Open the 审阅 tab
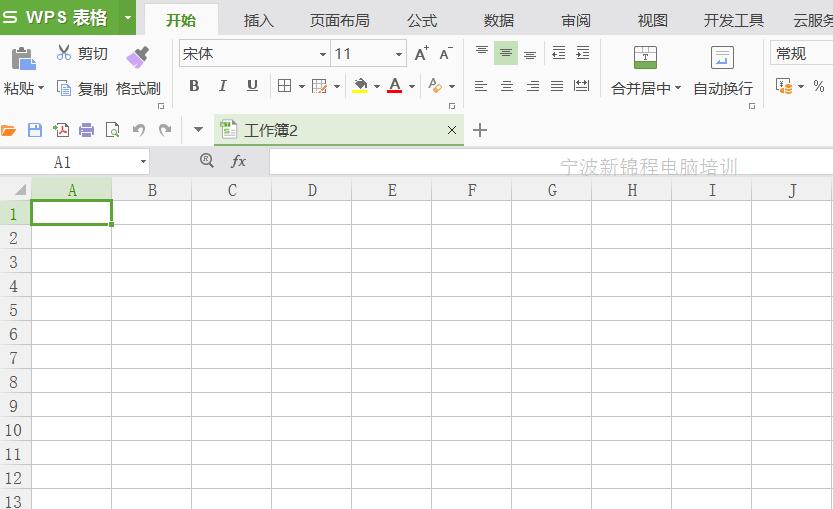 576,20
